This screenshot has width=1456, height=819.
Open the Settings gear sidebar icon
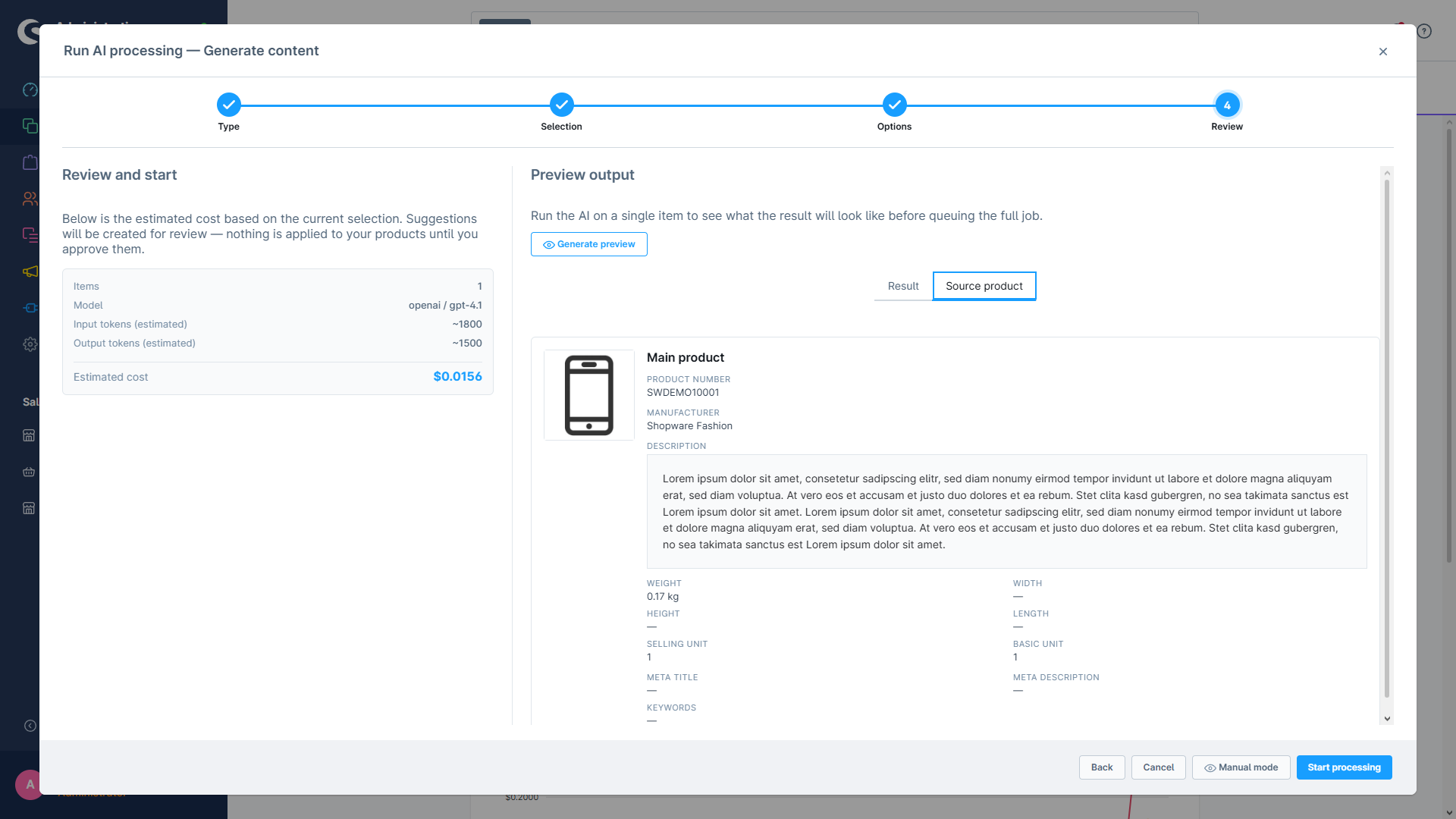(x=30, y=344)
